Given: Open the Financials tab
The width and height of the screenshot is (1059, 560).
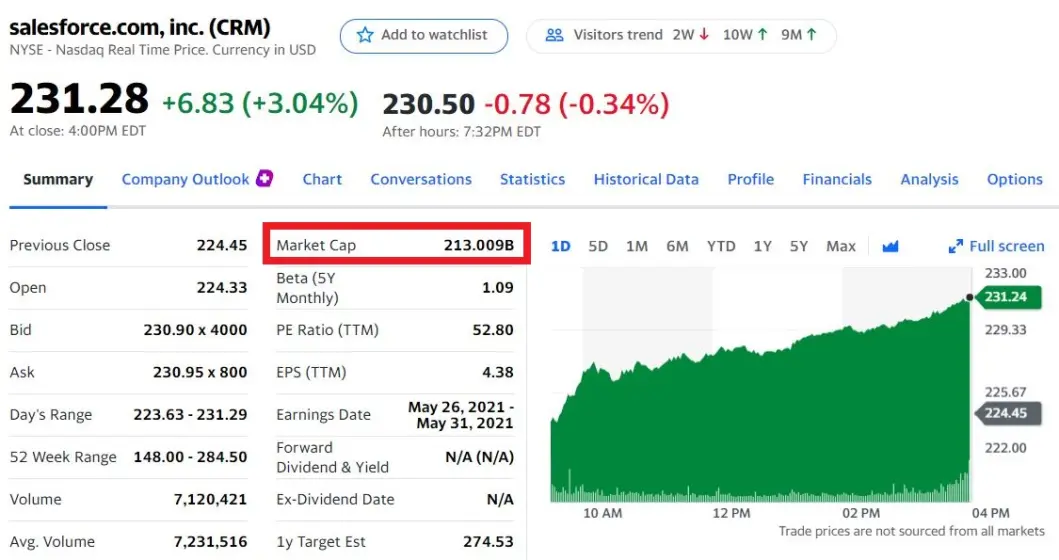Looking at the screenshot, I should 837,180.
